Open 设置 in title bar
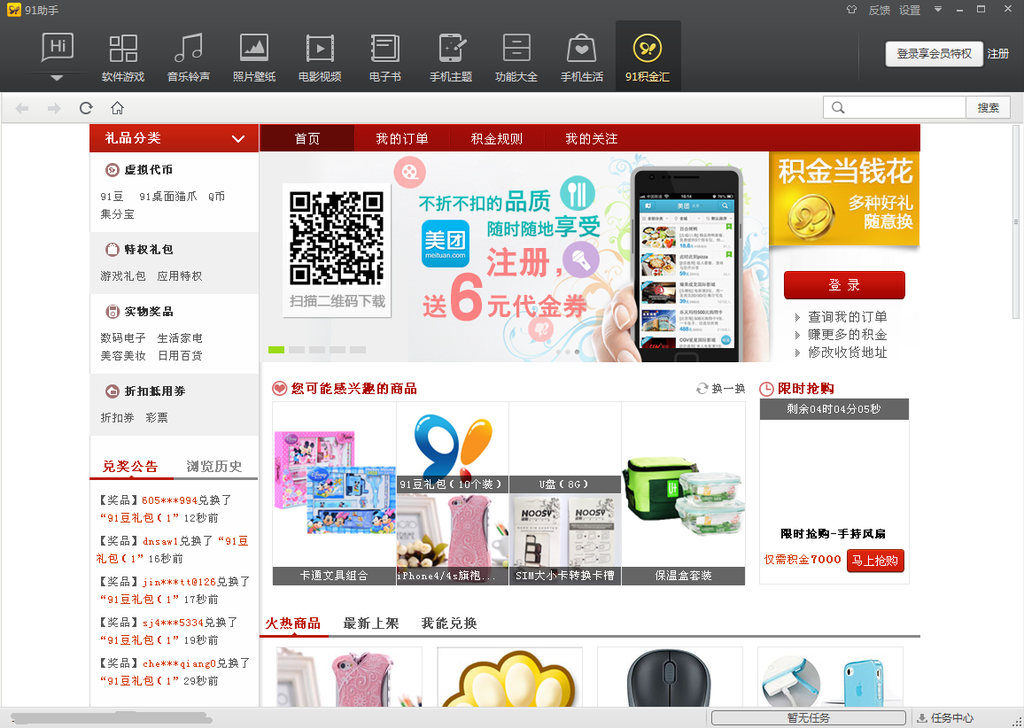This screenshot has width=1024, height=728. point(909,10)
